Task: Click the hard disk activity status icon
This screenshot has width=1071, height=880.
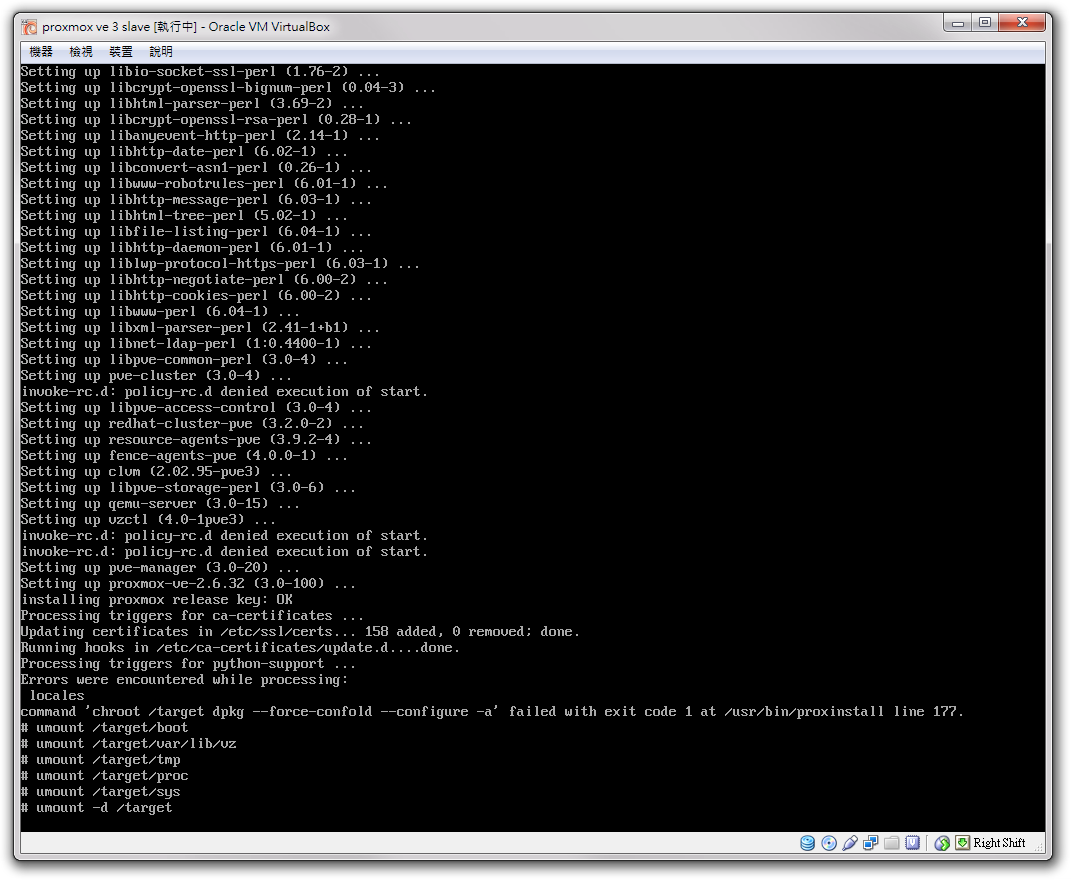Action: pos(807,843)
